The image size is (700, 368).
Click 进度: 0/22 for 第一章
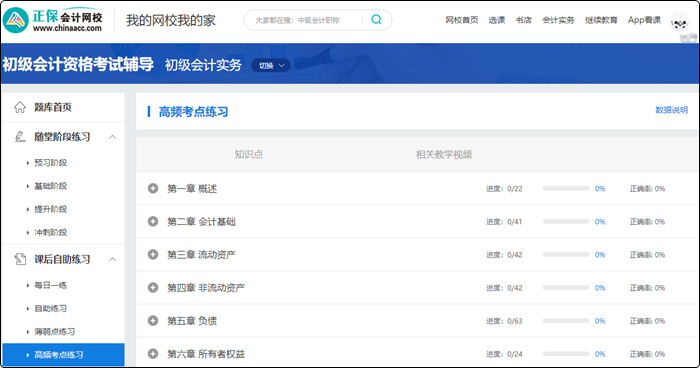(x=504, y=189)
